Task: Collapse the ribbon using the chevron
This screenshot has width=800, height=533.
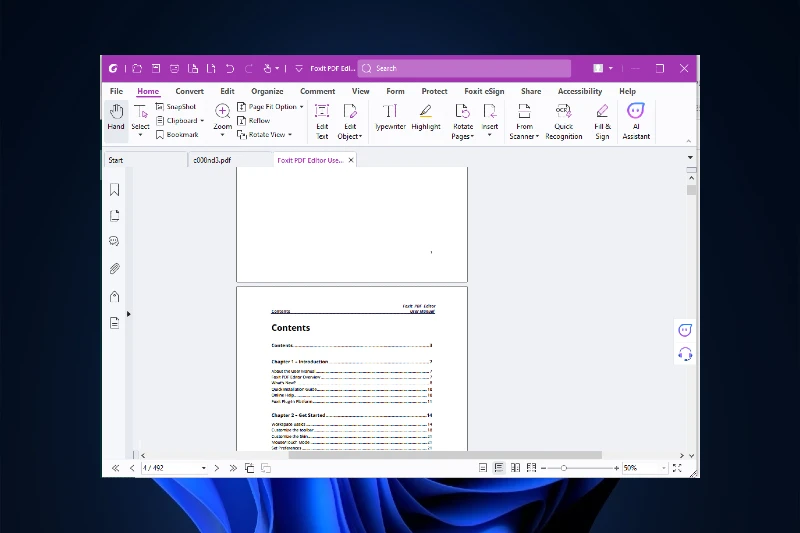Action: pos(689,141)
